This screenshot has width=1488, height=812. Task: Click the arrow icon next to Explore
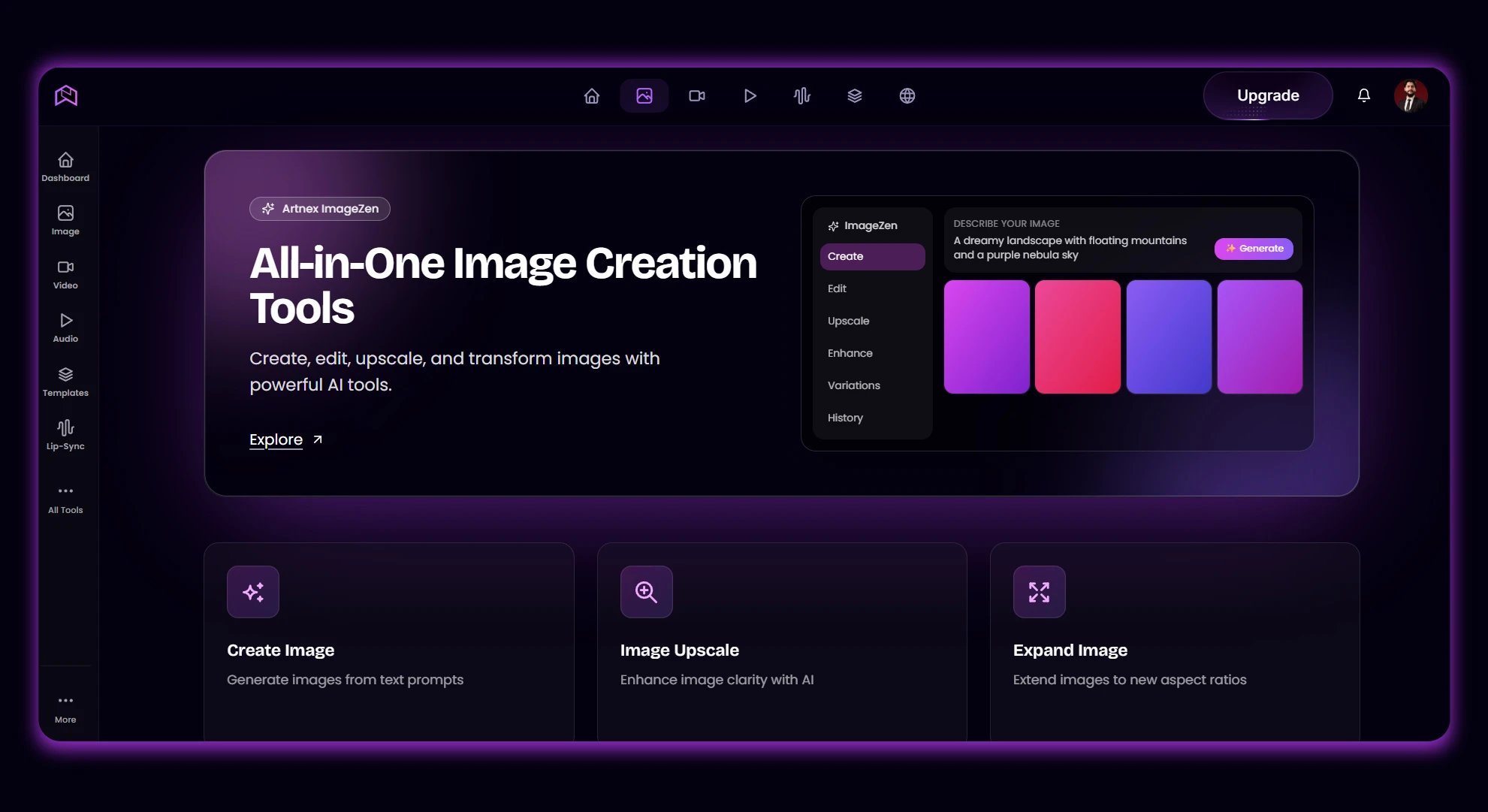pyautogui.click(x=318, y=439)
